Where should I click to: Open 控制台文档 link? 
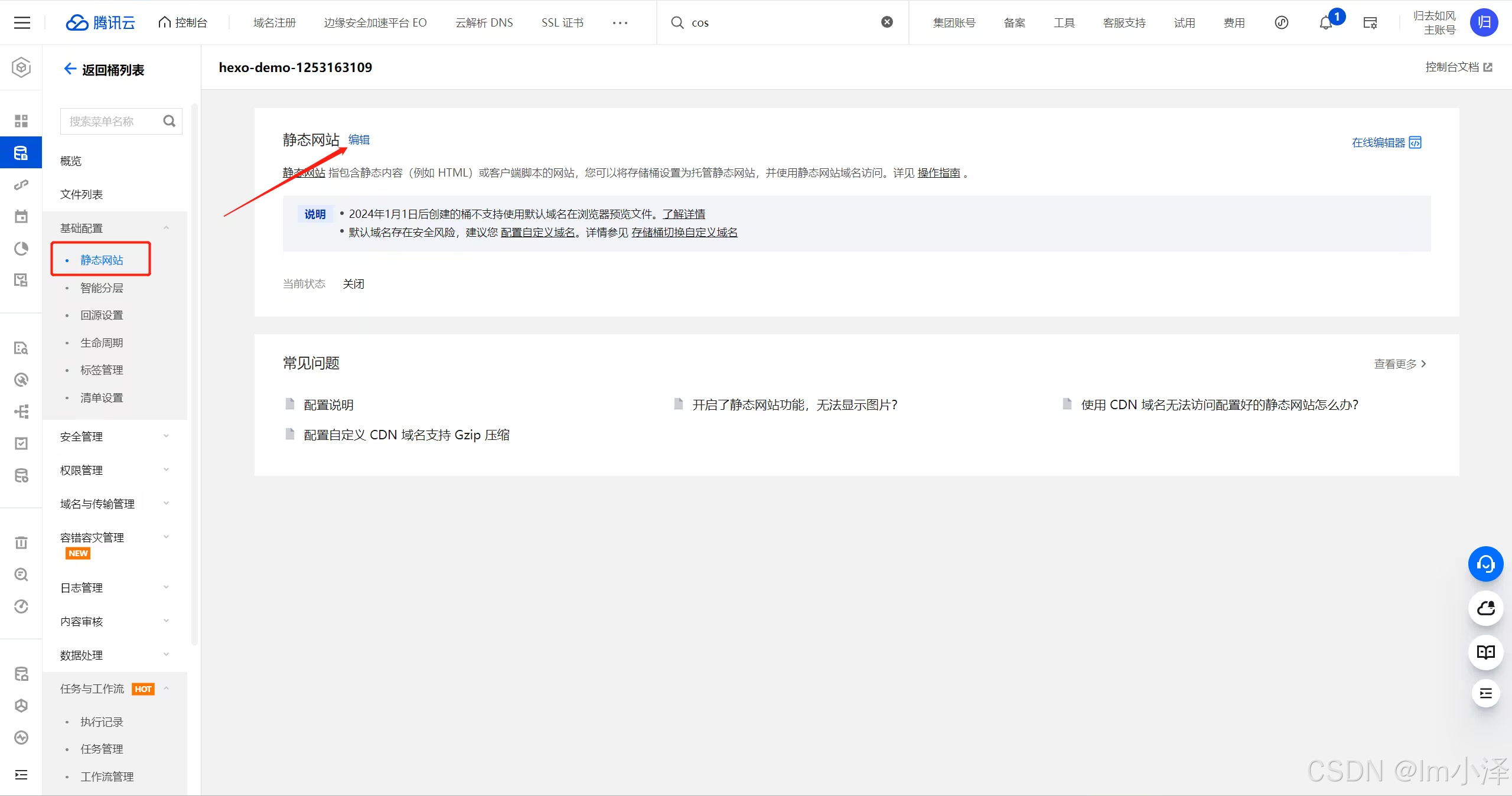(1458, 67)
